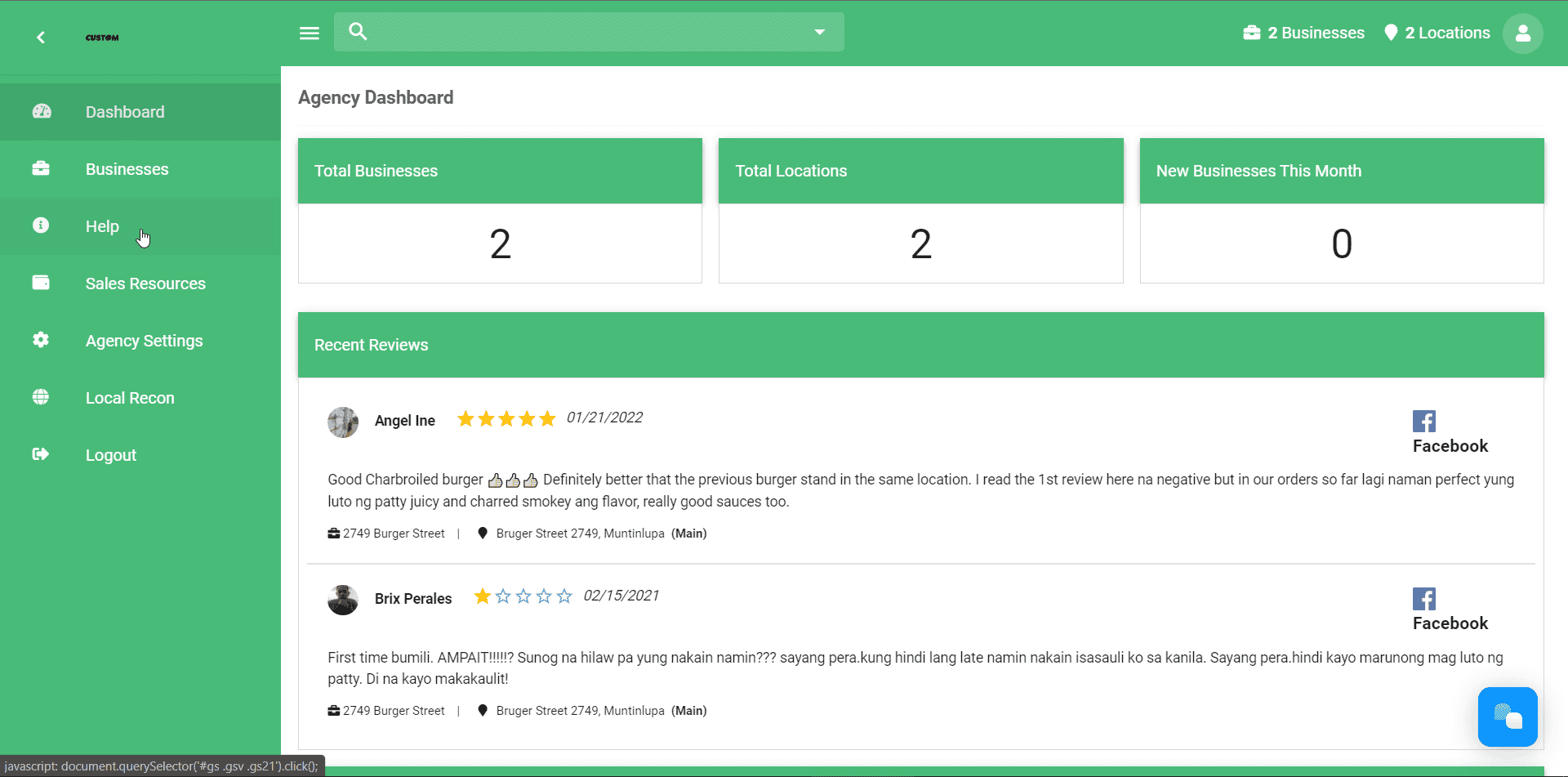
Task: Select the Businesses briefcase icon in sidebar
Action: (x=41, y=168)
